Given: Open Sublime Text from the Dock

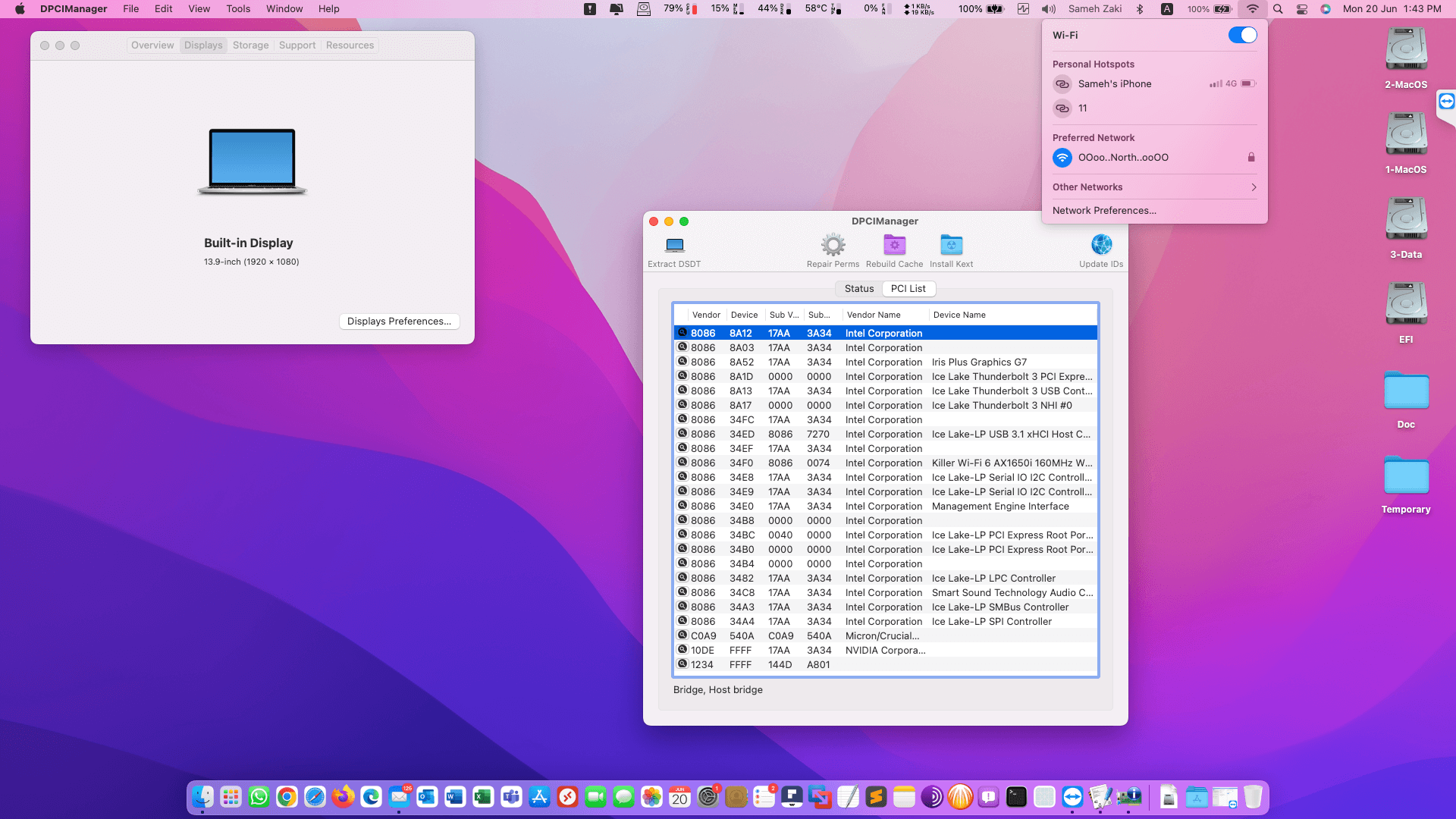Looking at the screenshot, I should tap(876, 797).
